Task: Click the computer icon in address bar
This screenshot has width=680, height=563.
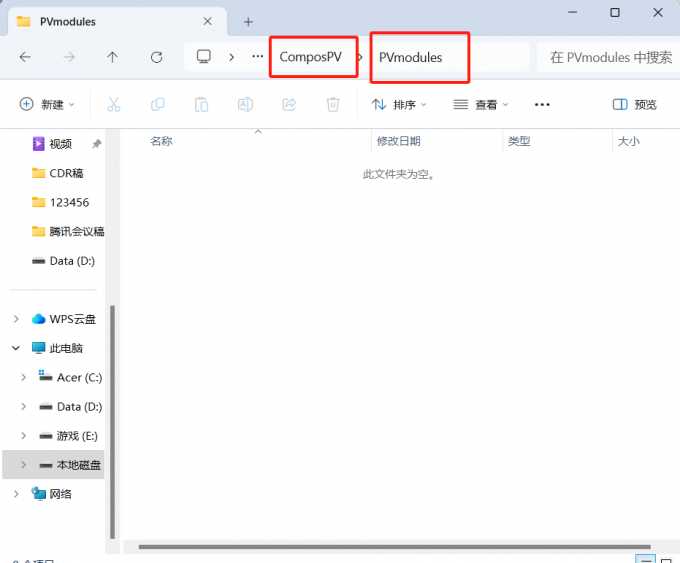Action: pos(204,56)
